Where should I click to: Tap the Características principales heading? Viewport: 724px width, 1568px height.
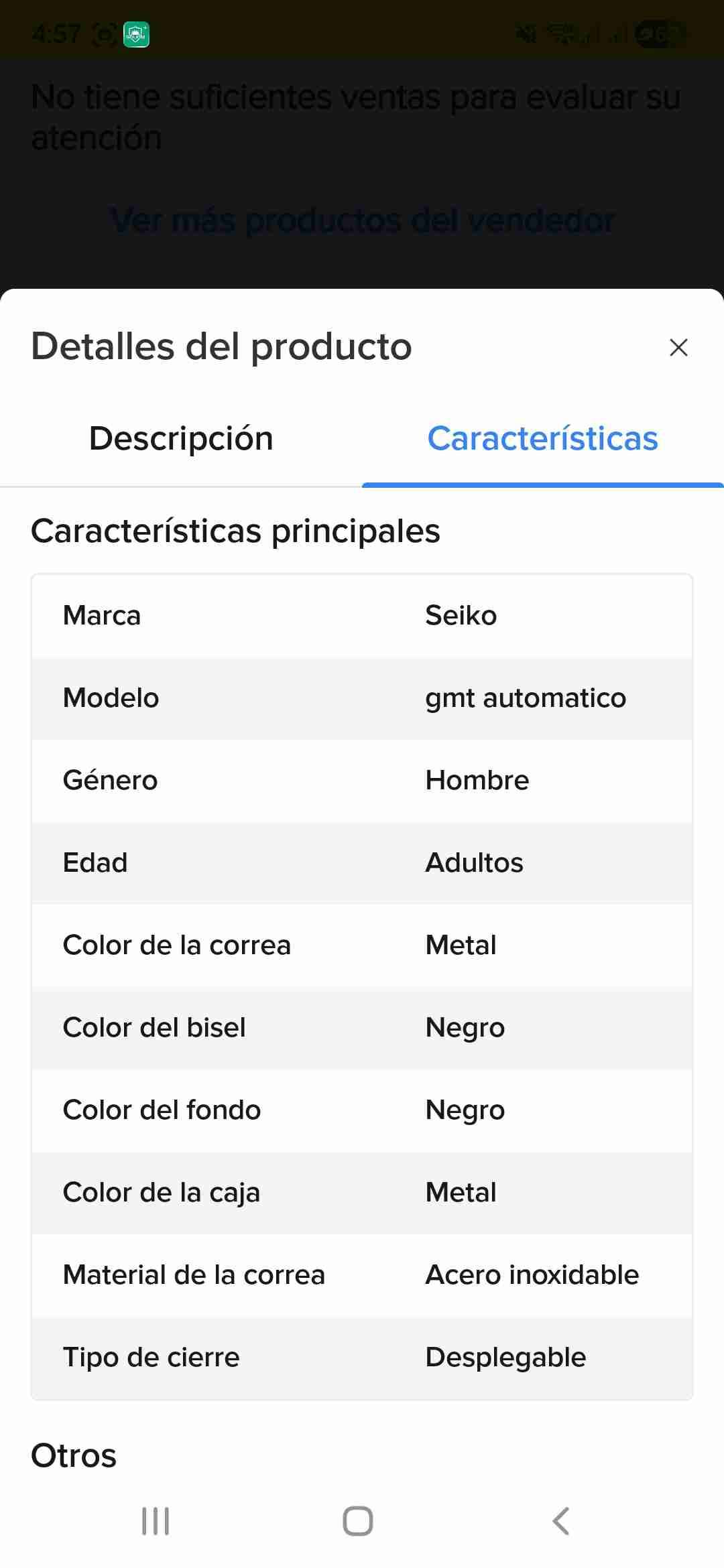pos(235,531)
